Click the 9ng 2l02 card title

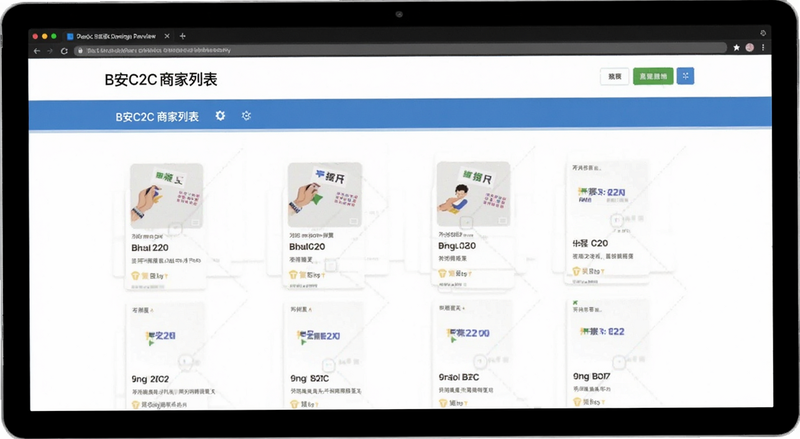pos(150,379)
